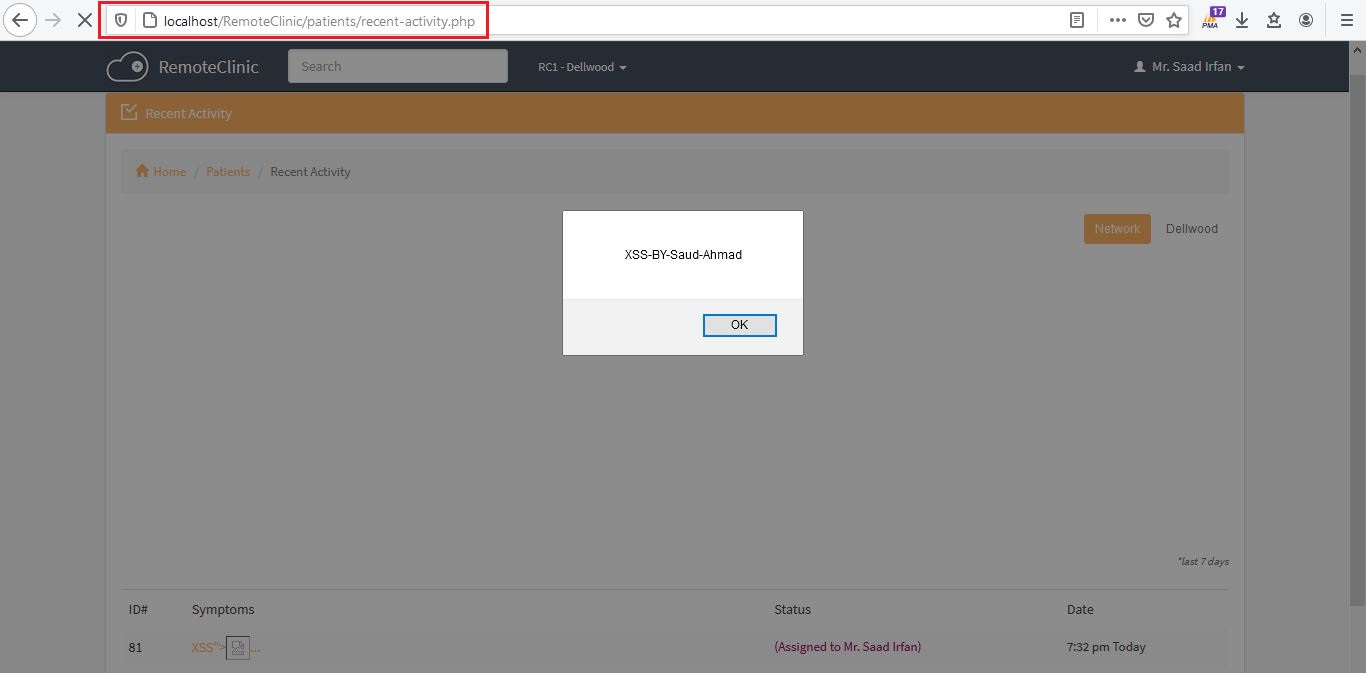Click the 7:32 pm Today date cell
The width and height of the screenshot is (1366, 673).
coord(1106,647)
